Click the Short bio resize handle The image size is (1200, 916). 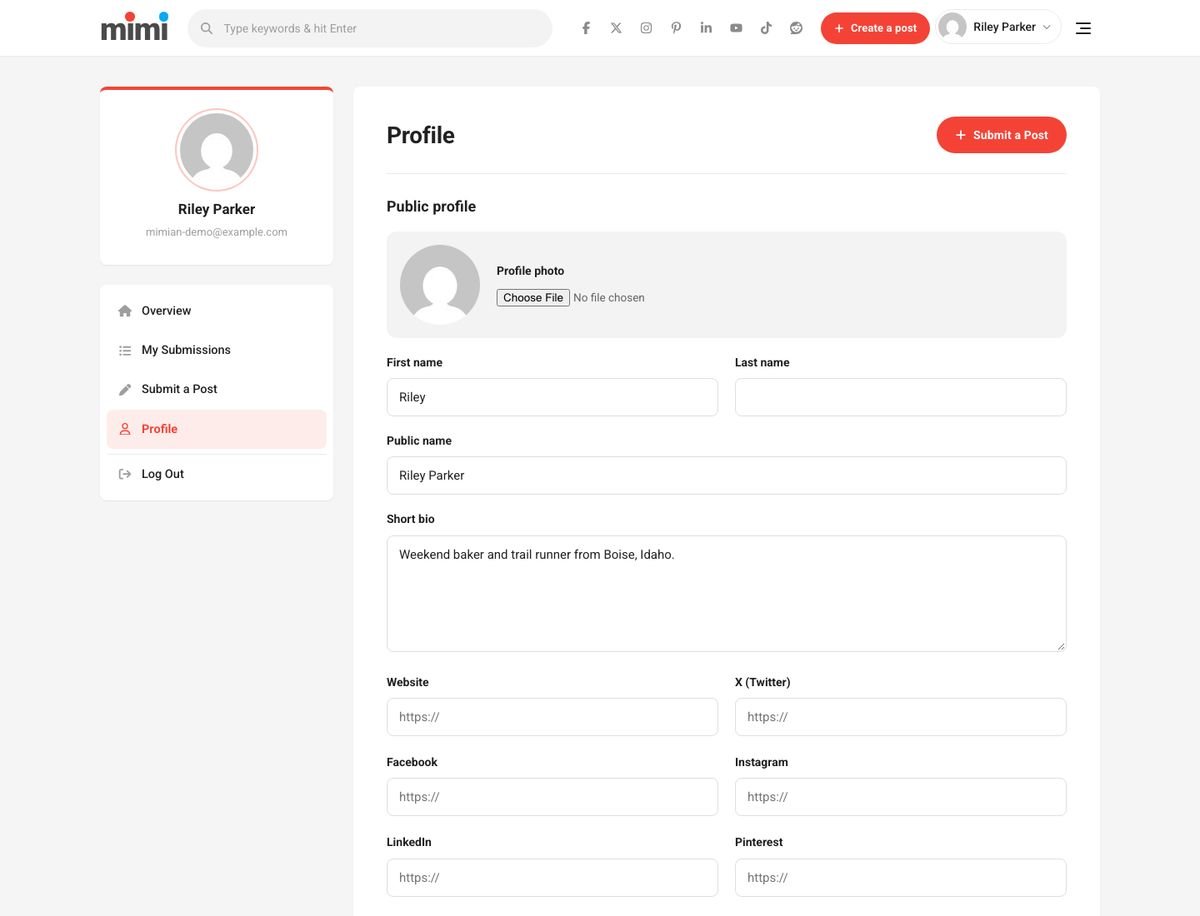pyautogui.click(x=1060, y=646)
